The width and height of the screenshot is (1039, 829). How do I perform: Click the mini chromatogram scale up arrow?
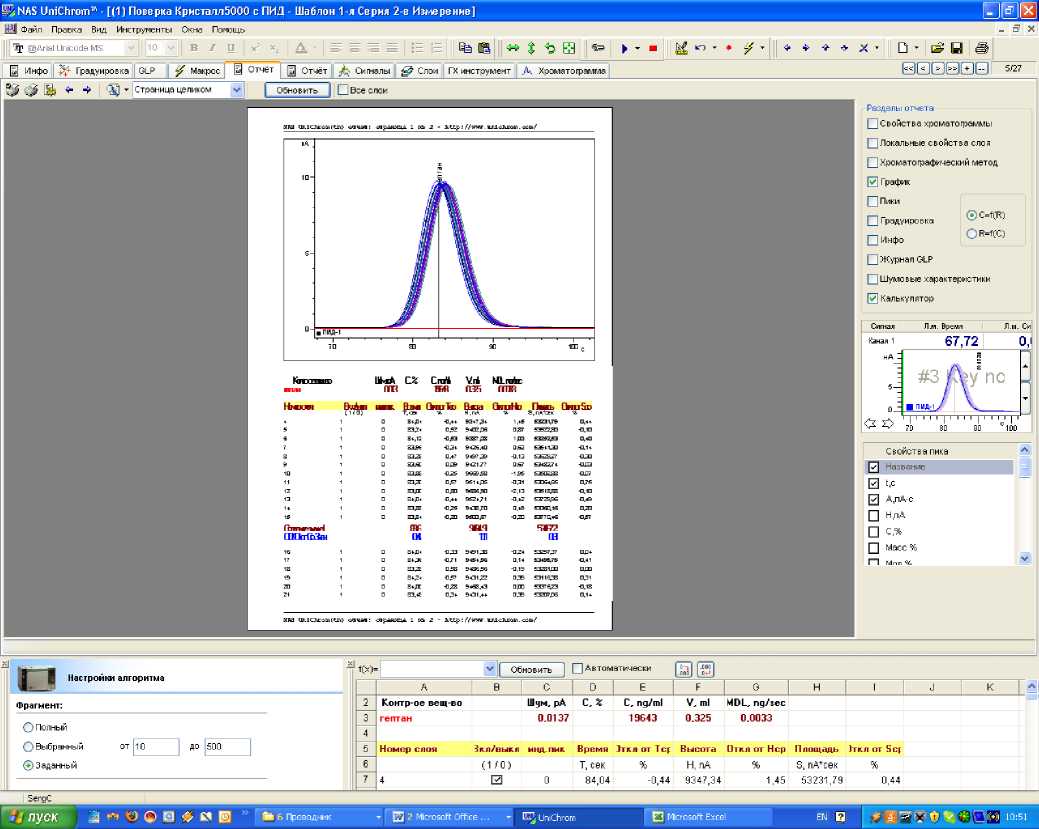point(1025,364)
